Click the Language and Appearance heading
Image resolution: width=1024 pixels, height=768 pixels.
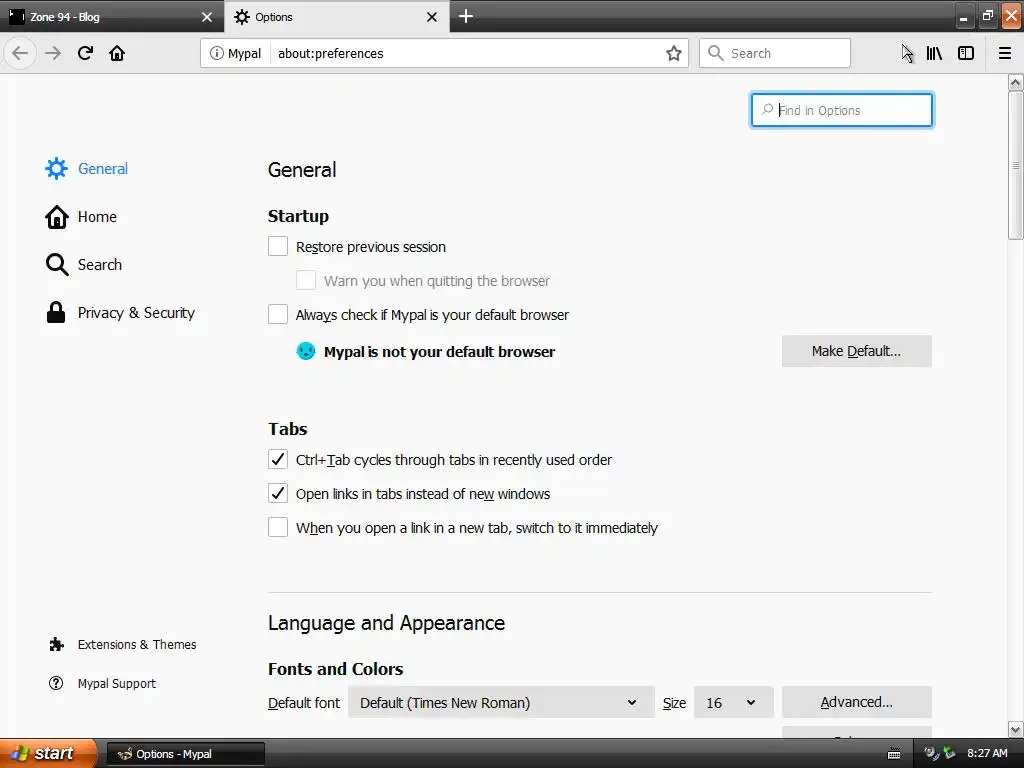pos(386,623)
